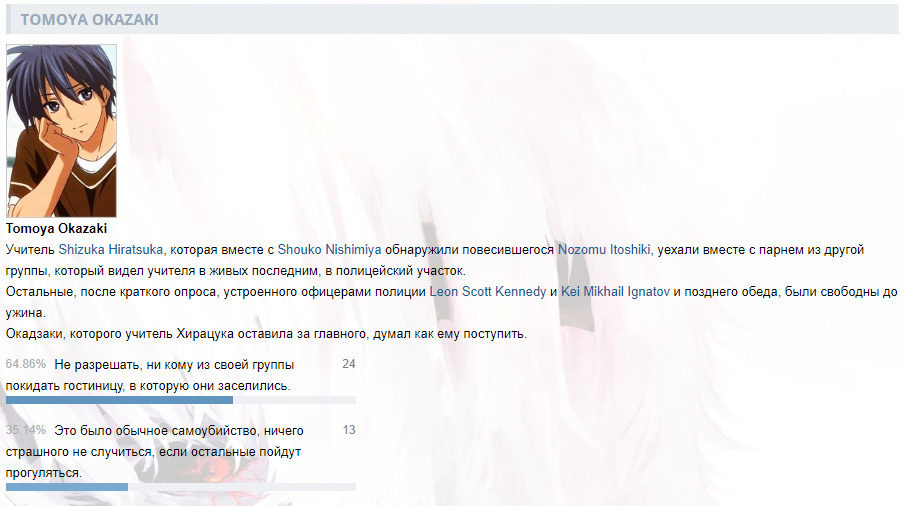
Task: Click the bold Tomoya Okazaki name caption
Action: [x=56, y=229]
